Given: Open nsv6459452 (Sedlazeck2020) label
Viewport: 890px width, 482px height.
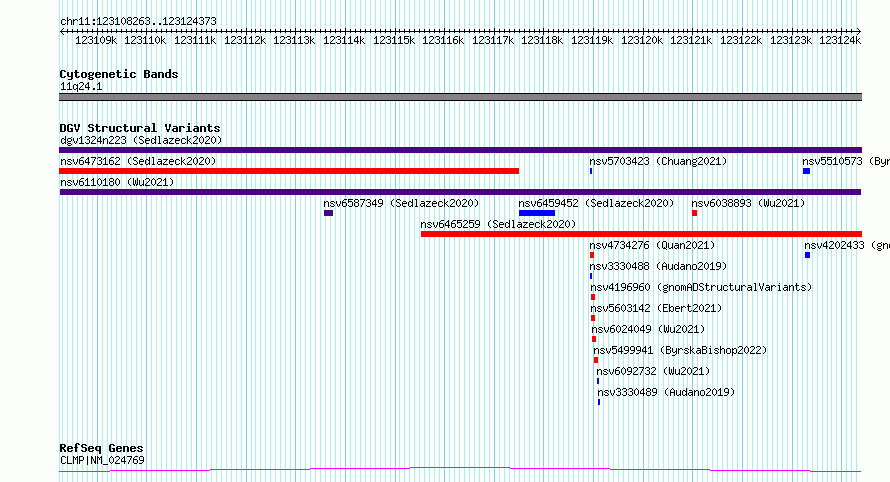Looking at the screenshot, I should pos(596,203).
